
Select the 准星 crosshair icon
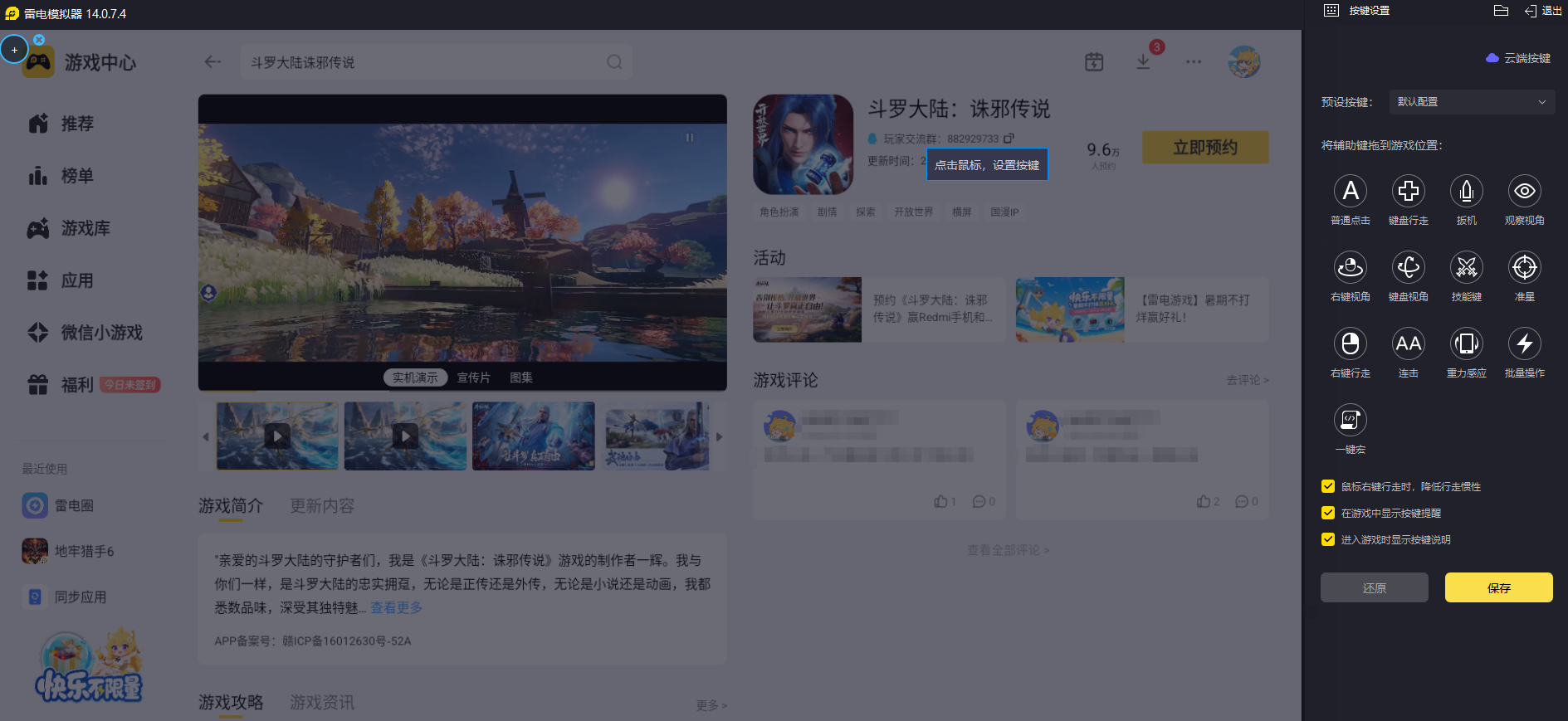click(1525, 268)
